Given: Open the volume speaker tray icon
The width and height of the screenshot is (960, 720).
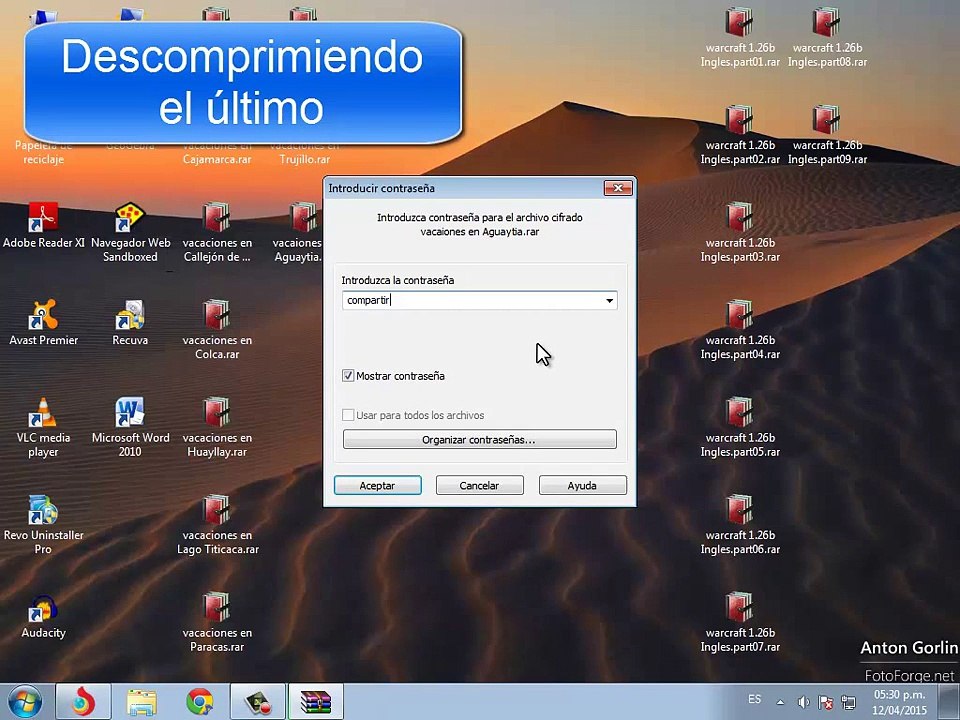Looking at the screenshot, I should 803,702.
